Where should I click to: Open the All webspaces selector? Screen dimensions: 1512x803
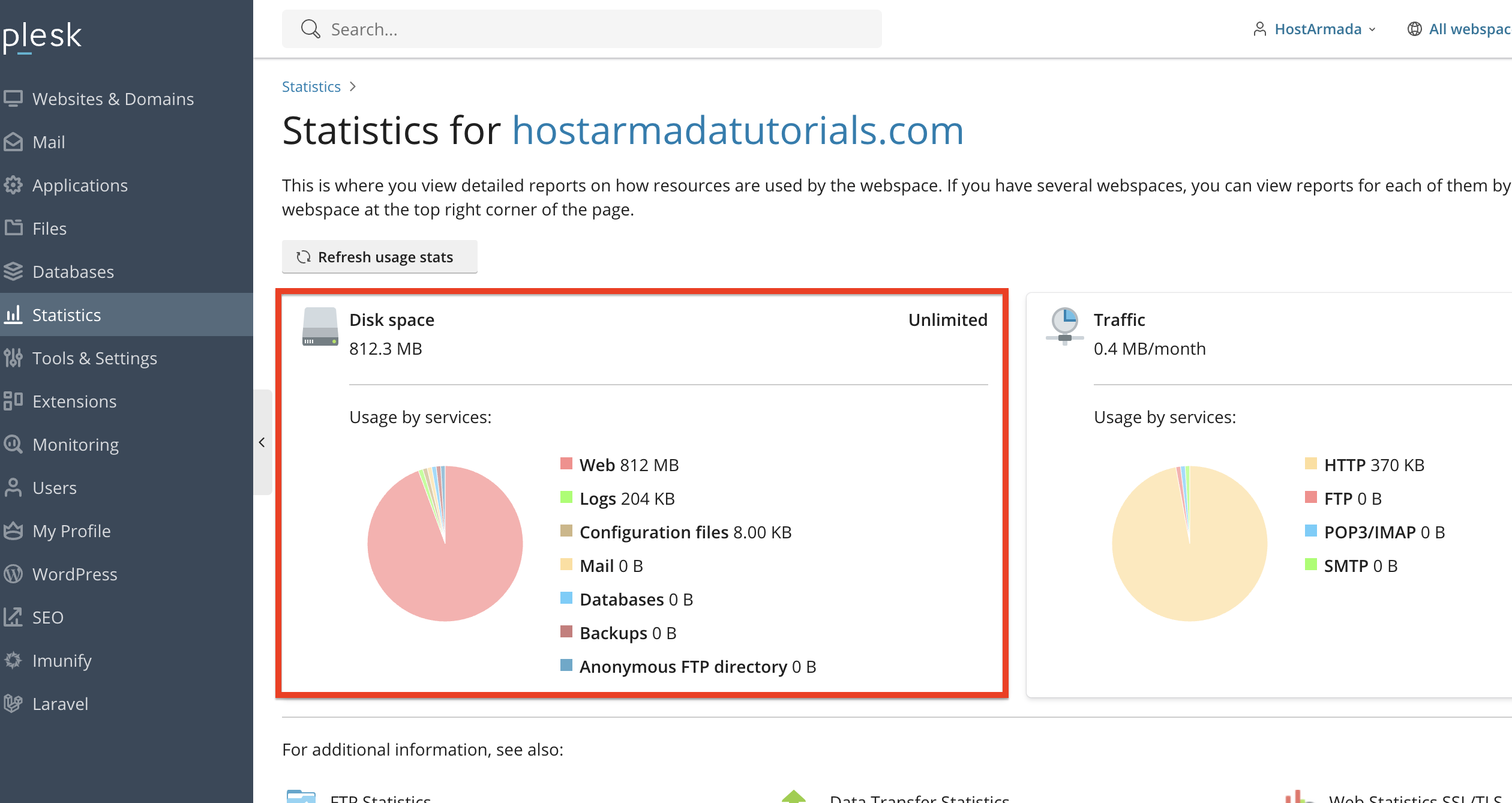(x=1459, y=29)
